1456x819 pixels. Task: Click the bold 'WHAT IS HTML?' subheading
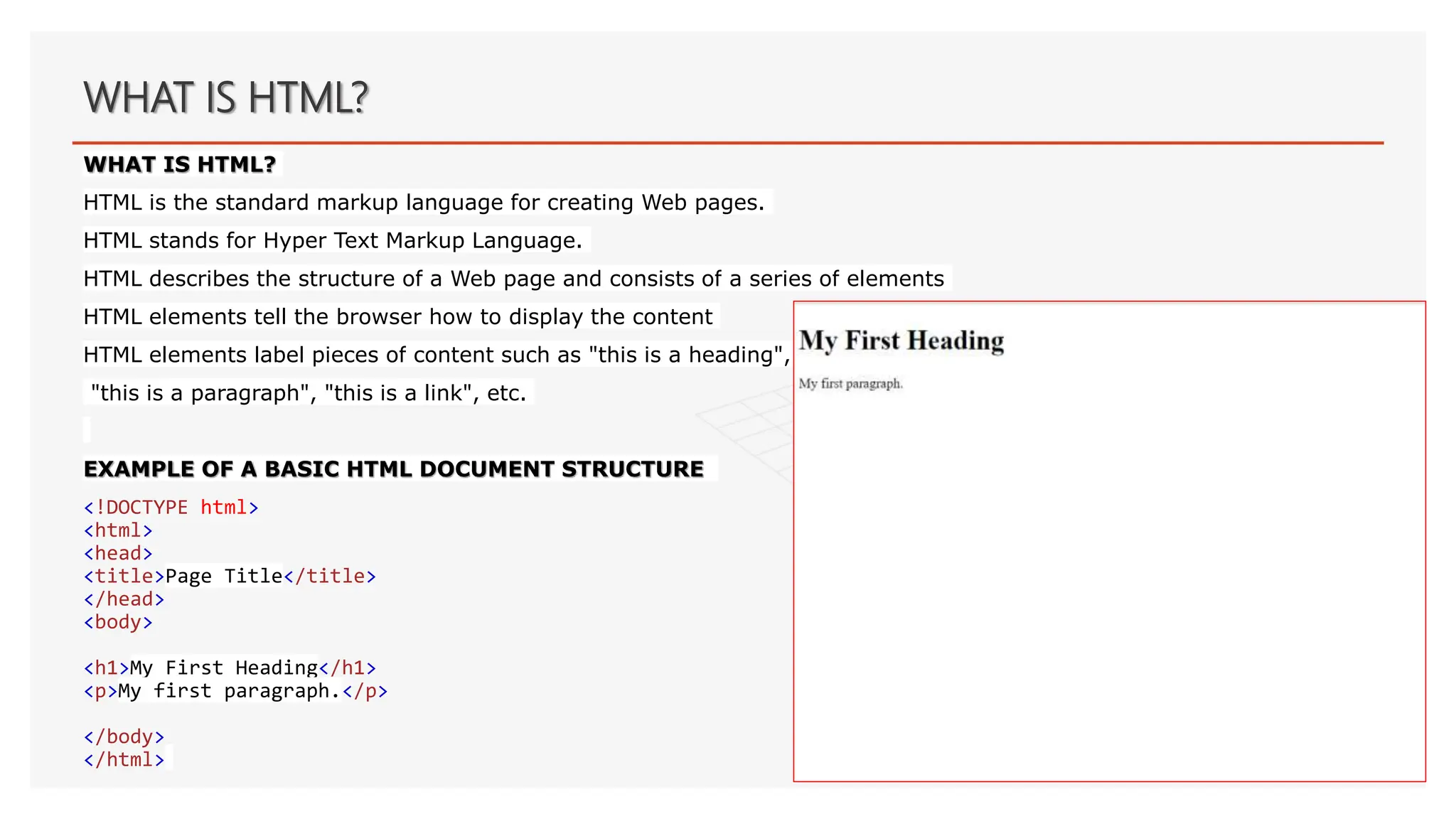[x=180, y=164]
